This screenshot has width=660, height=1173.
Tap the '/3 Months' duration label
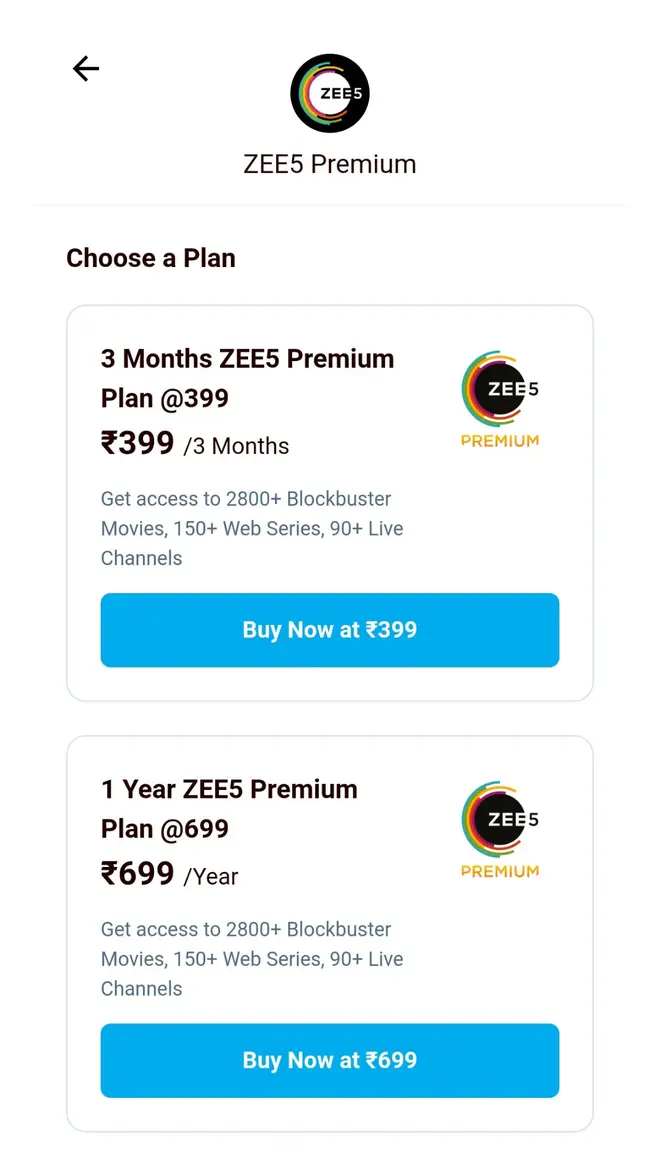236,446
